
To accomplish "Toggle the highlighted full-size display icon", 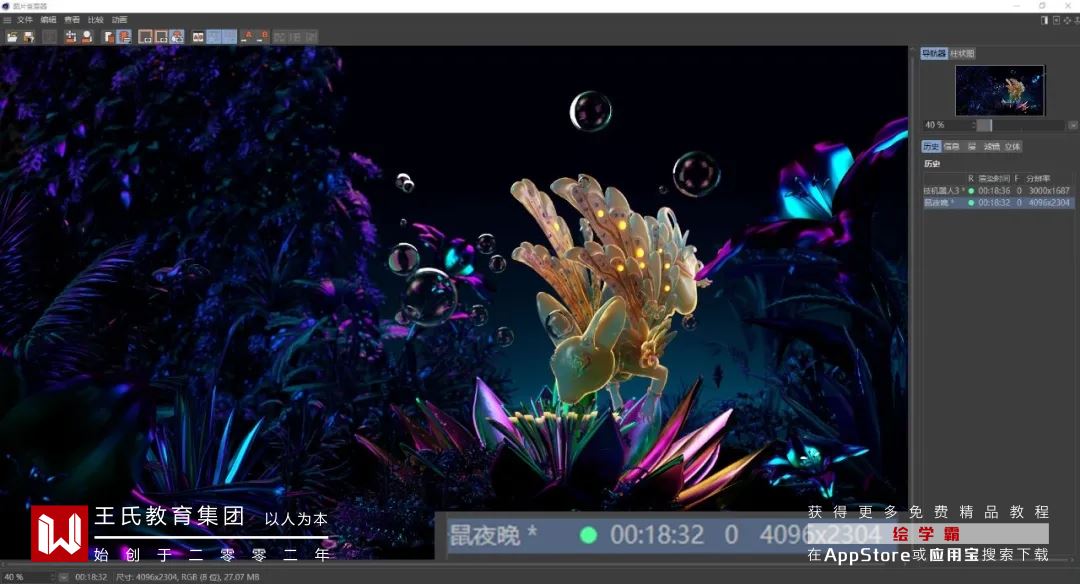I will coord(177,36).
